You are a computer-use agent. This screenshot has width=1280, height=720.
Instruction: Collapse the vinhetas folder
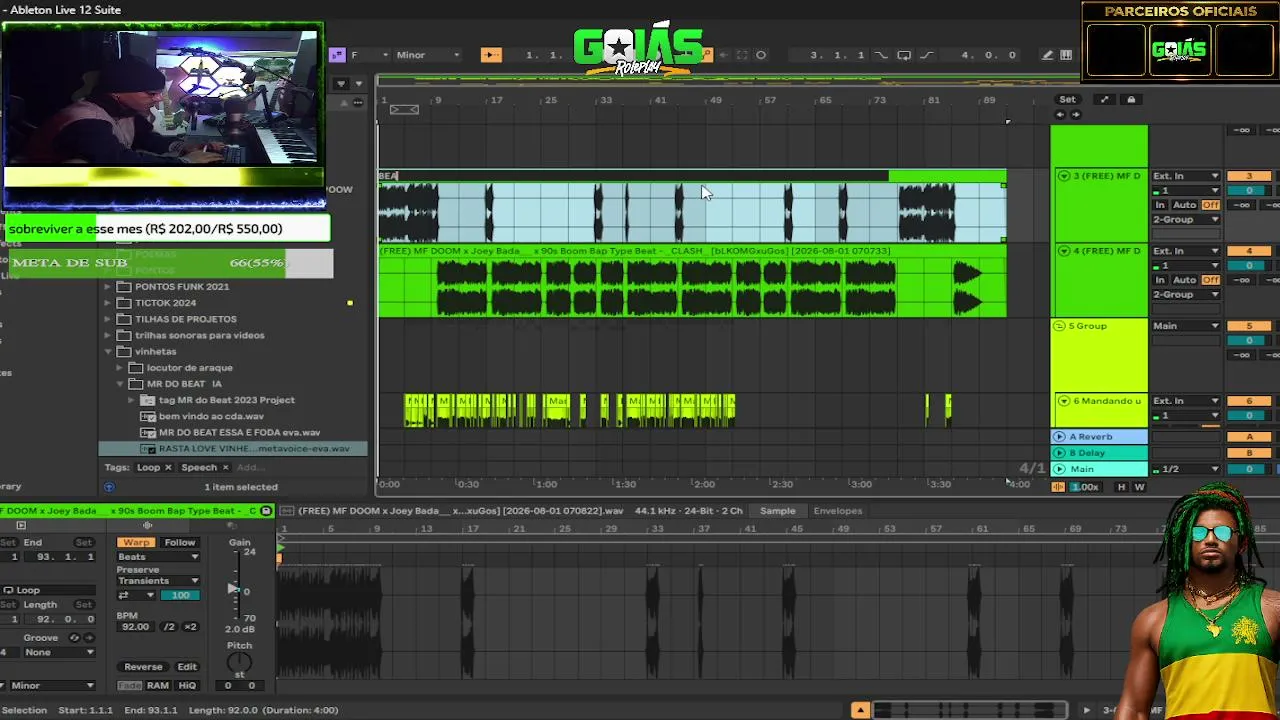108,352
